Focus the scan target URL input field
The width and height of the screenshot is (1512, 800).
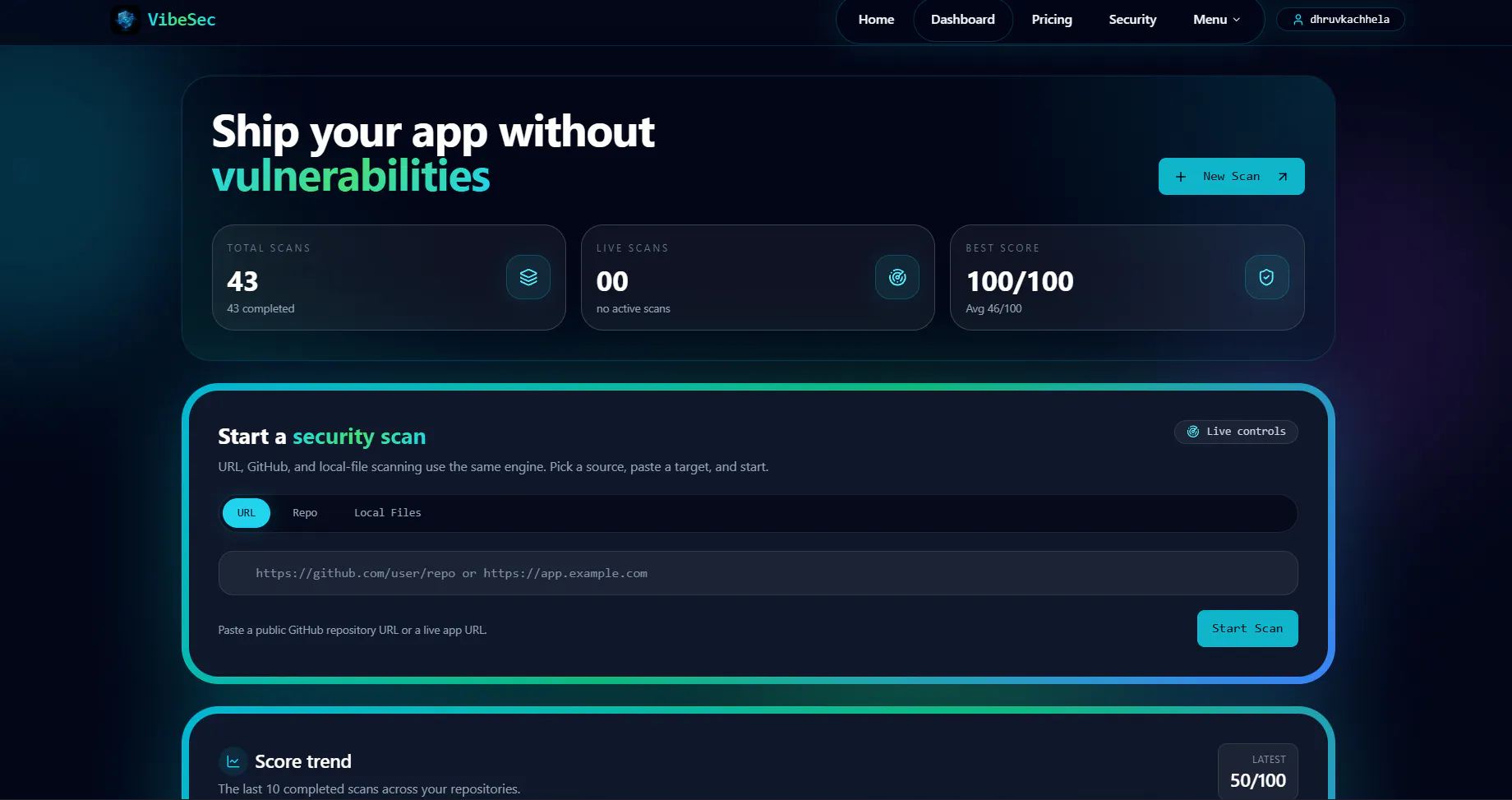[x=758, y=573]
